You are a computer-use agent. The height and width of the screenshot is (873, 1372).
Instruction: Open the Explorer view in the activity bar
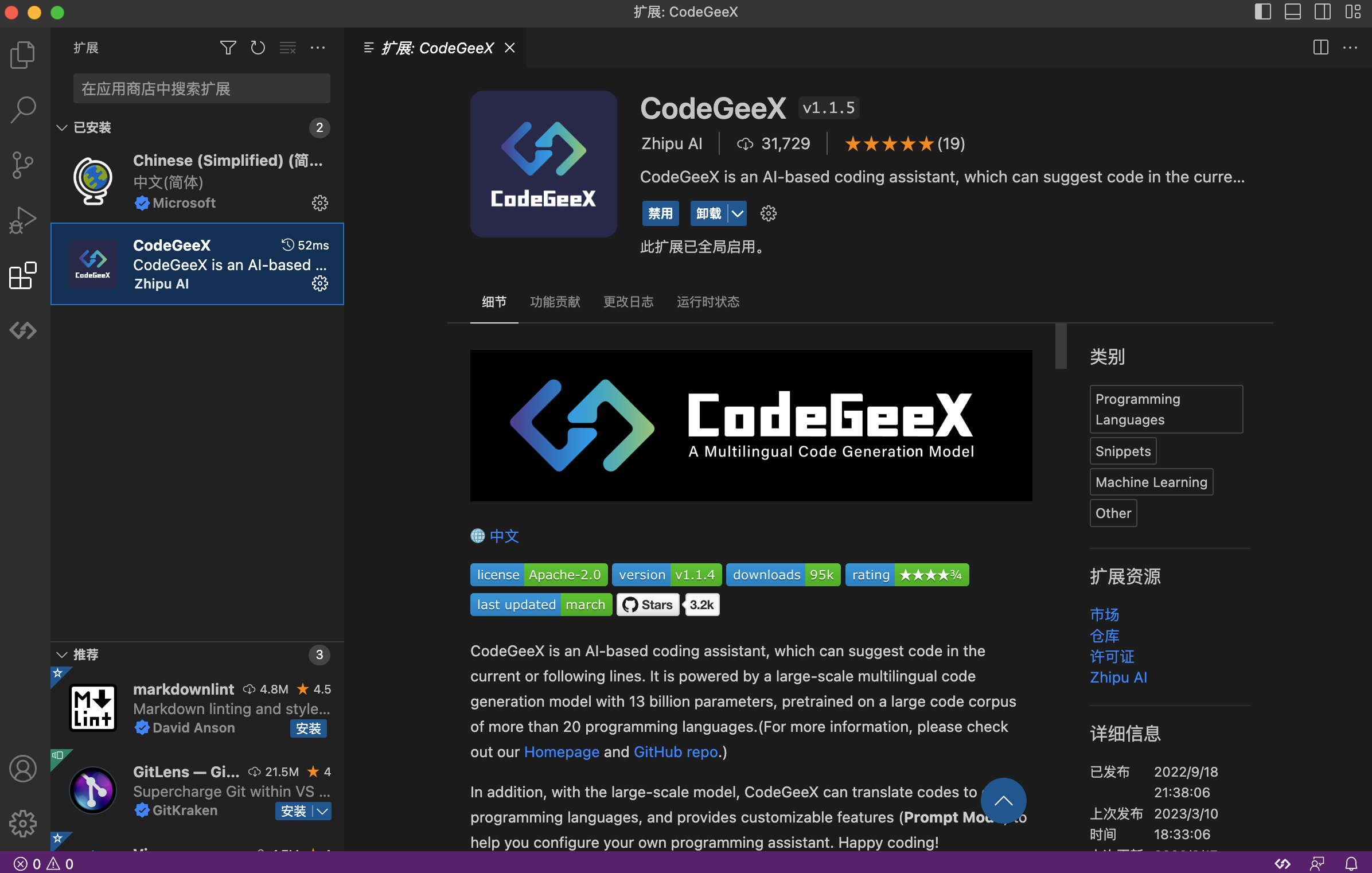pos(22,54)
